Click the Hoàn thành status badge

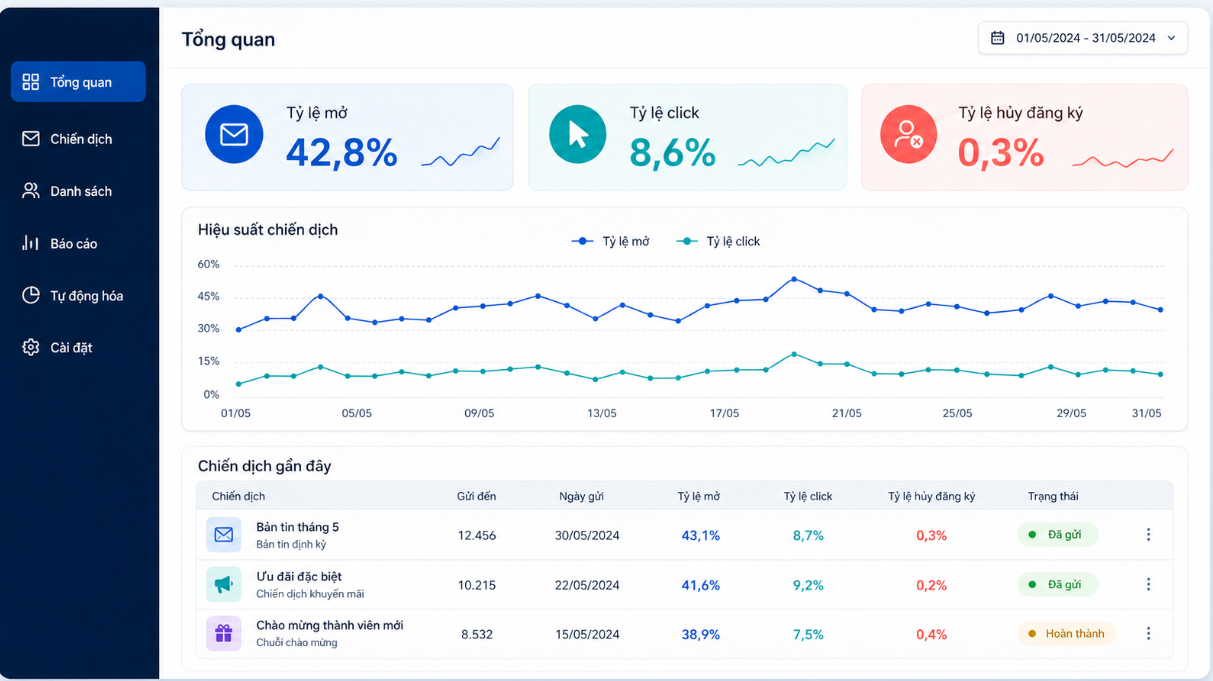click(x=1066, y=633)
